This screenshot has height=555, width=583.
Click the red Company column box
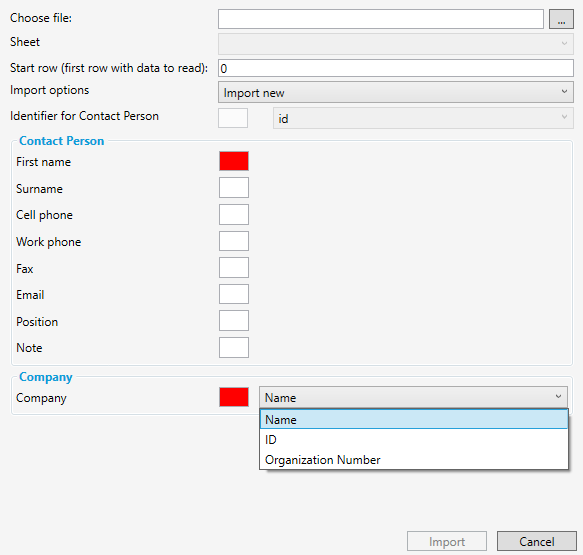click(234, 397)
